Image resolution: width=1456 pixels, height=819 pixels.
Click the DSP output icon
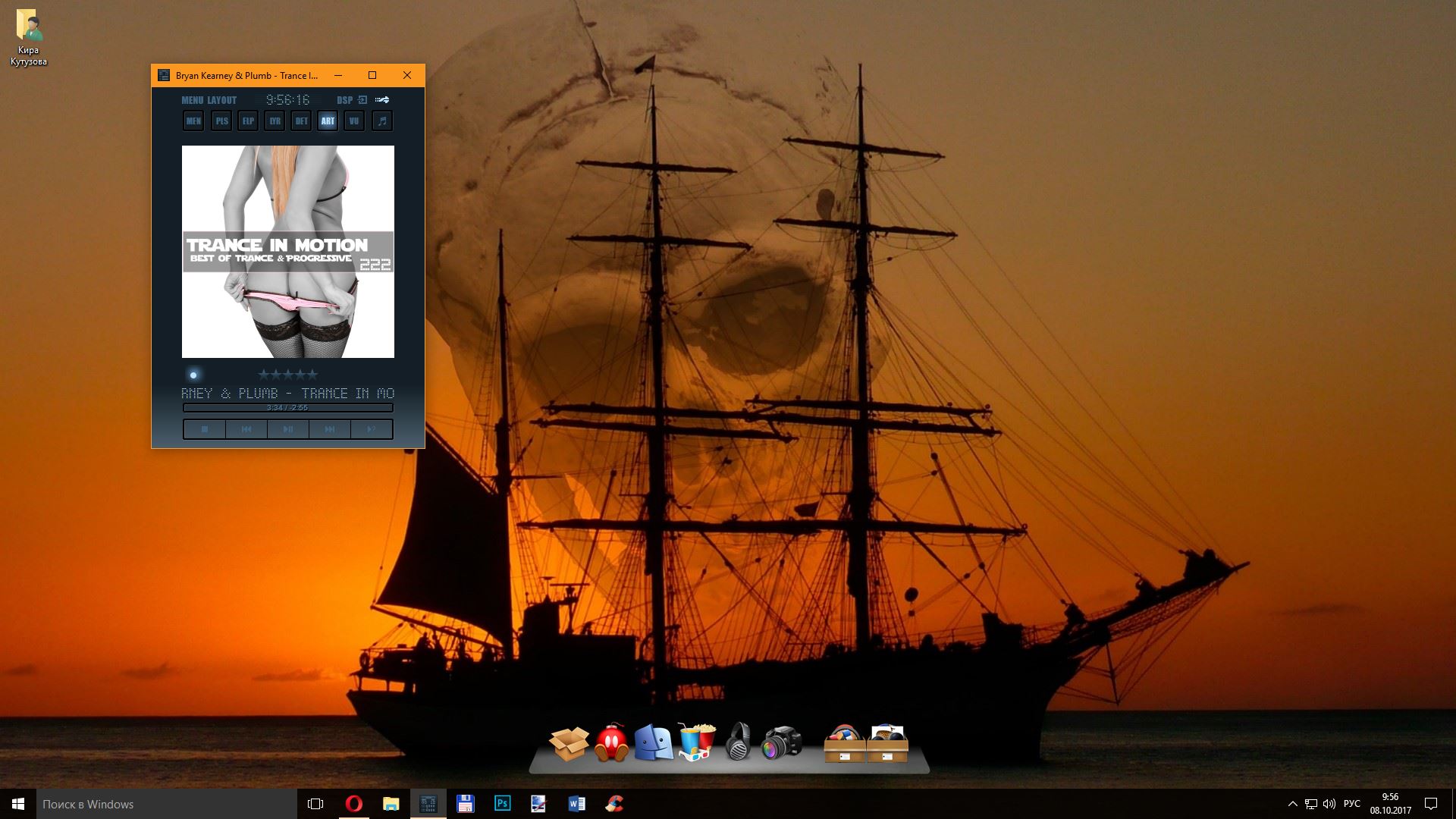pos(362,99)
